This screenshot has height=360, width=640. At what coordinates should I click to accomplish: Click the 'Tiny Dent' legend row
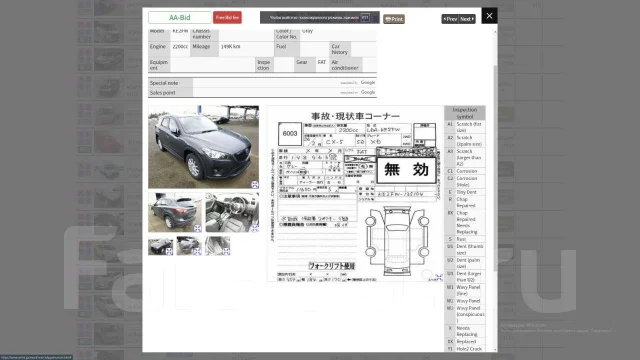[x=464, y=192]
